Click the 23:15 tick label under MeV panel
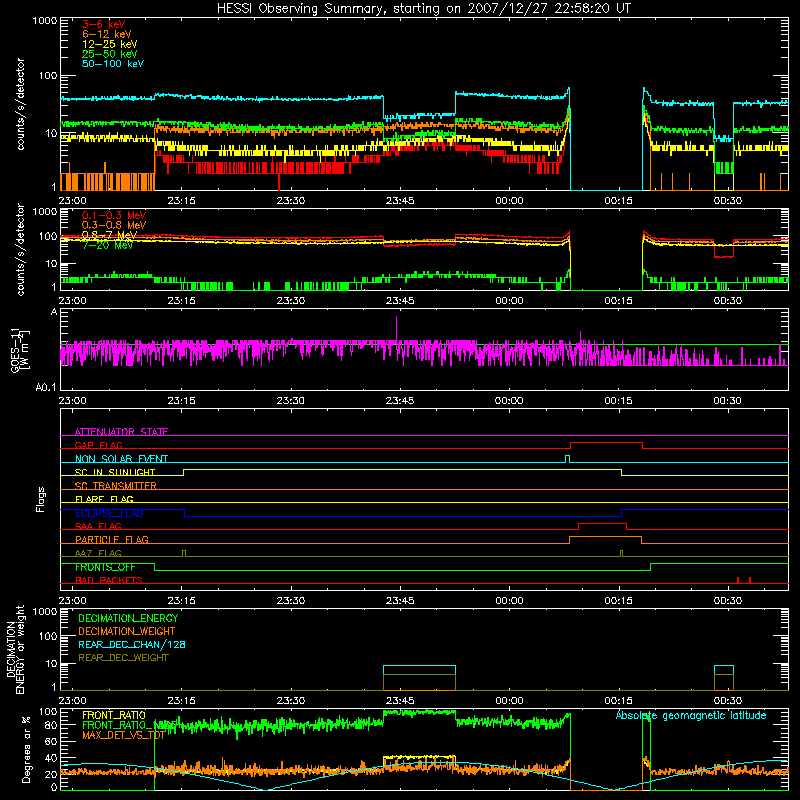This screenshot has width=800, height=800. (181, 301)
